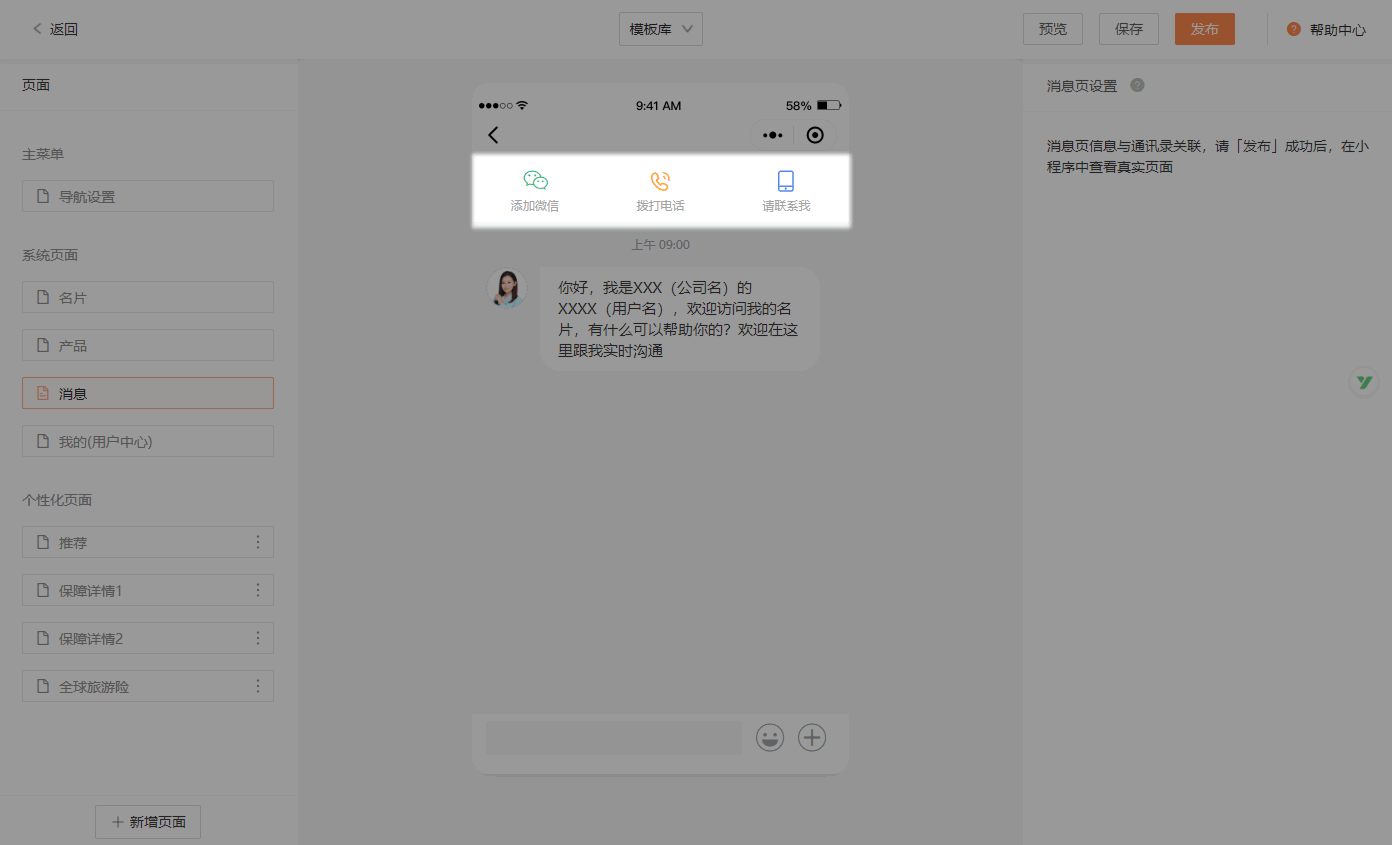Image resolution: width=1392 pixels, height=845 pixels.
Task: Select the 我的(用户中心) page
Action: click(x=148, y=441)
